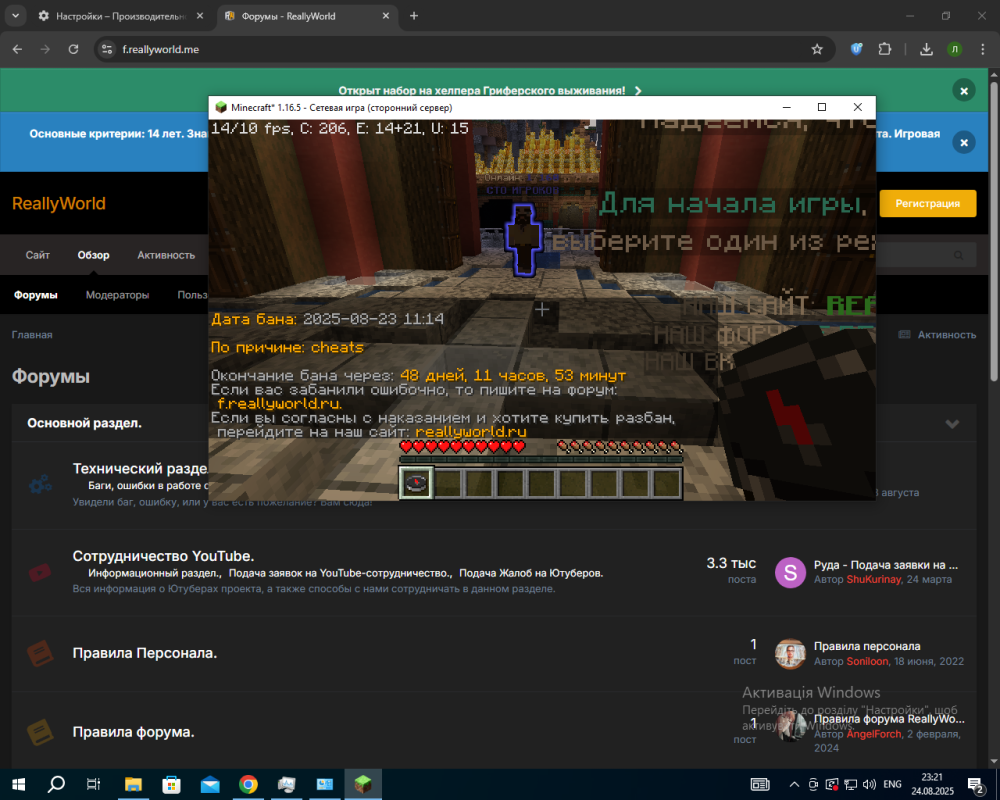Open the volume control in tray

[869, 784]
